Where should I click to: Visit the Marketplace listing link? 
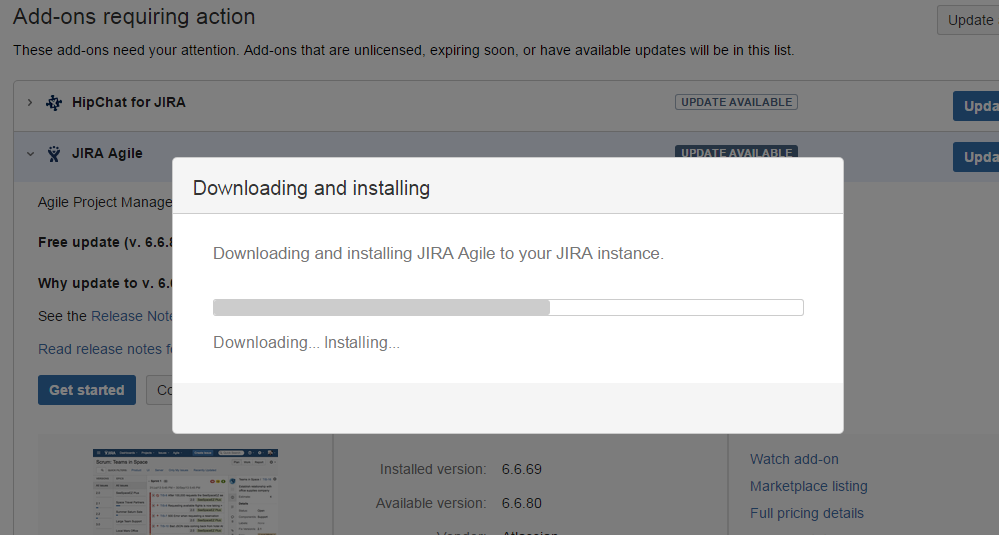click(x=808, y=486)
